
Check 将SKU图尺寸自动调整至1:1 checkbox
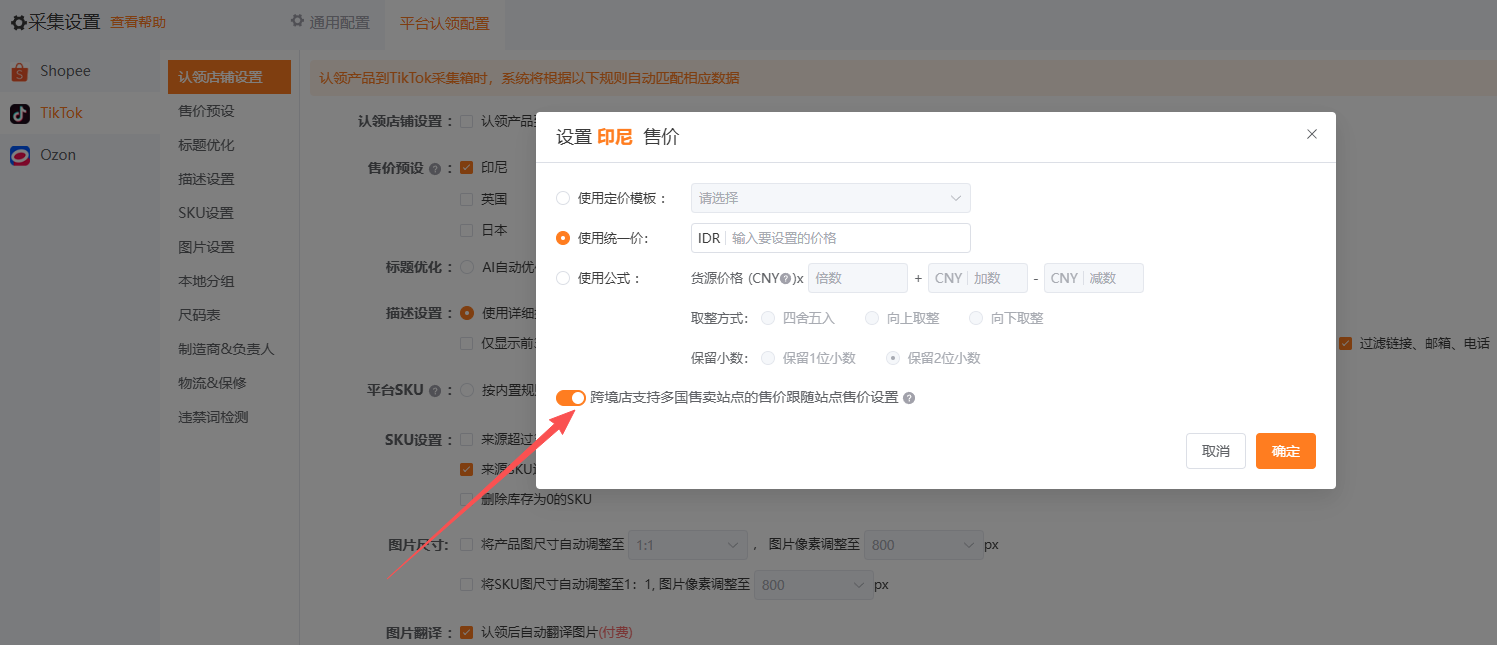coord(466,584)
